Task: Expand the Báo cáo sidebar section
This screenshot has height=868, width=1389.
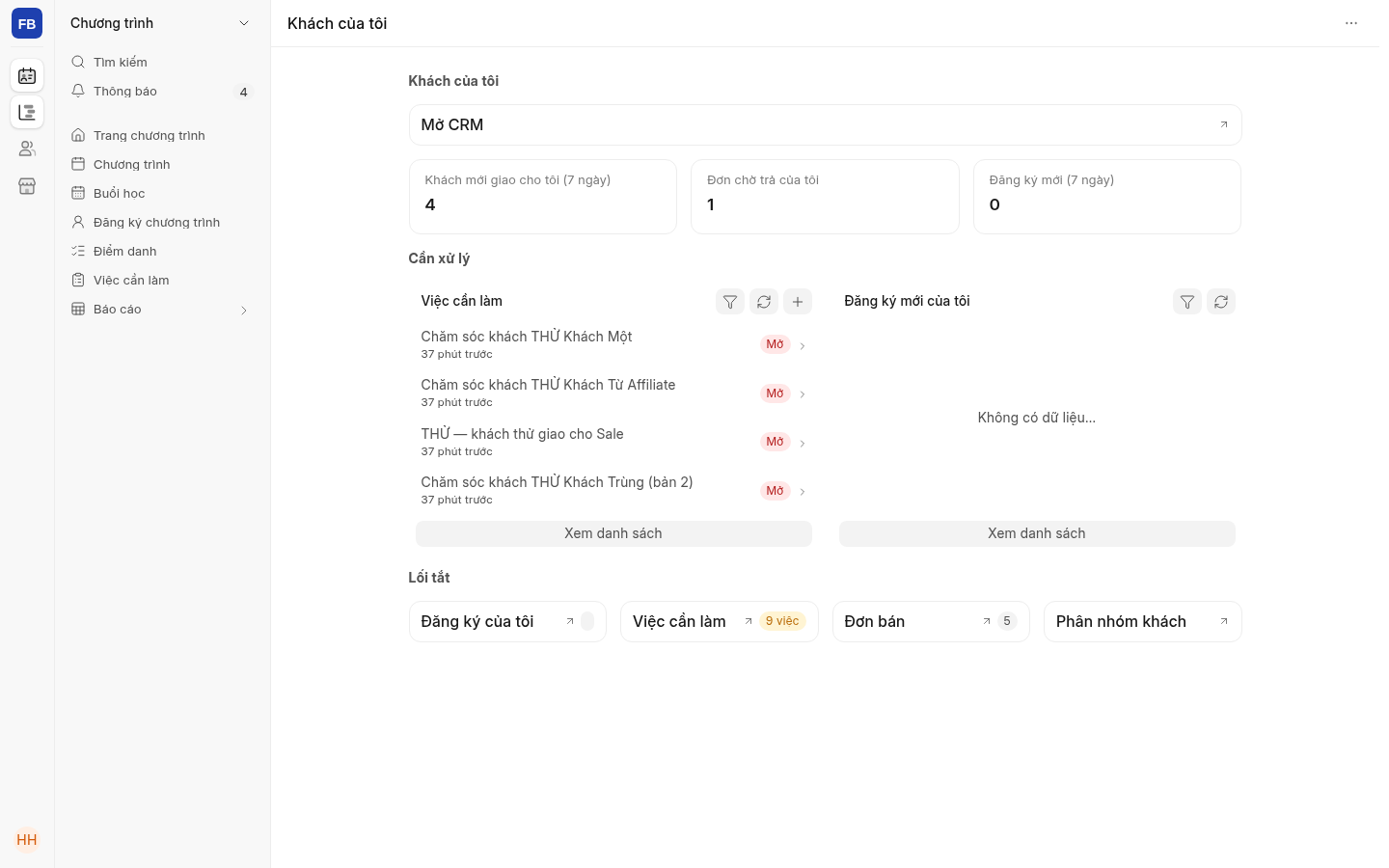Action: 244,310
